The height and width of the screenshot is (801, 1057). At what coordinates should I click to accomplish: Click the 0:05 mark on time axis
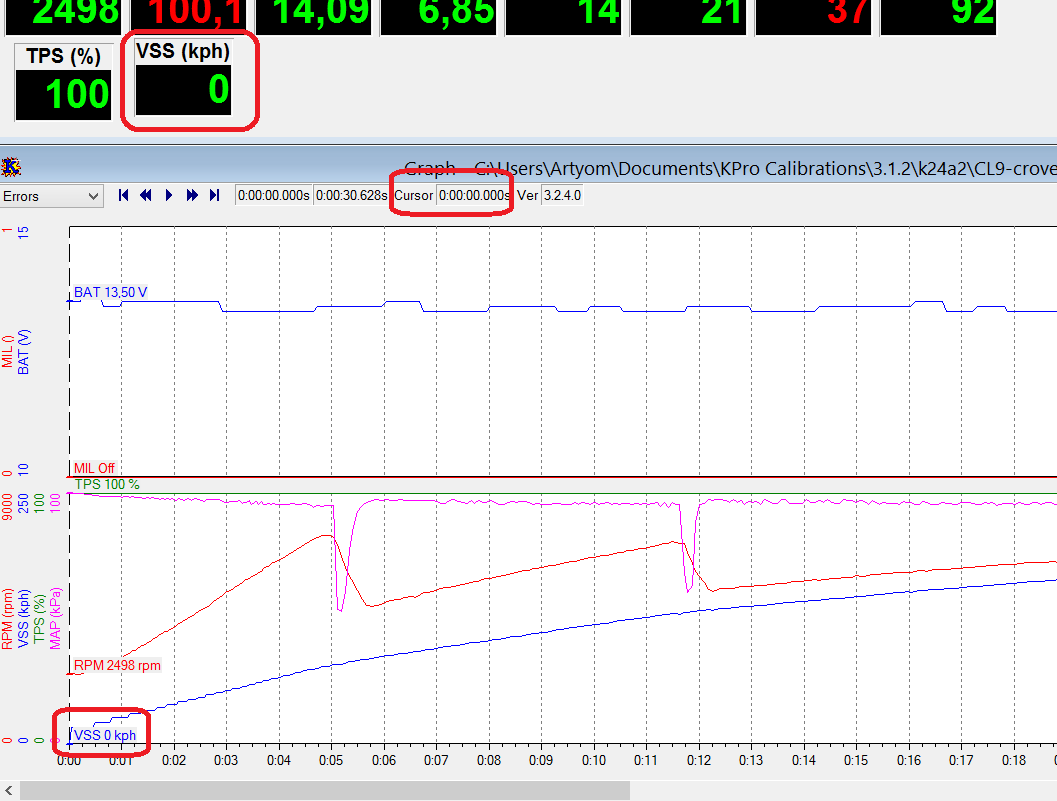(331, 760)
